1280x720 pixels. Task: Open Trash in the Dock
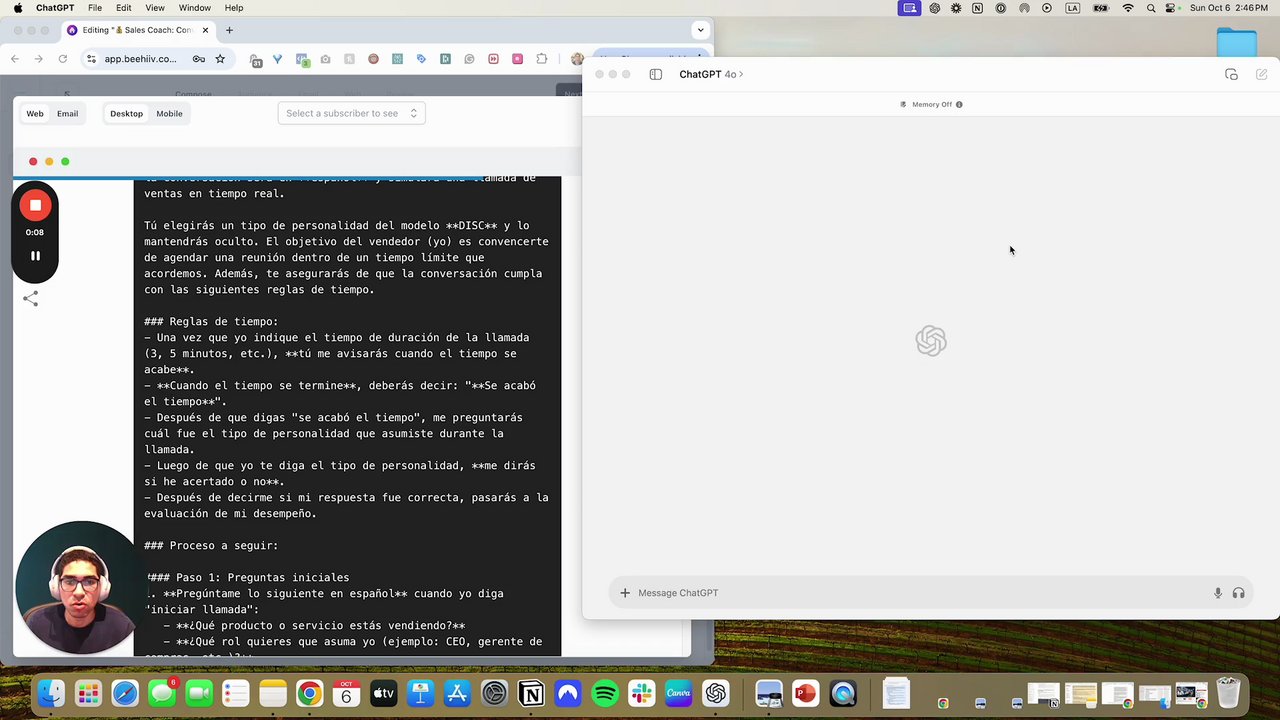(1228, 693)
